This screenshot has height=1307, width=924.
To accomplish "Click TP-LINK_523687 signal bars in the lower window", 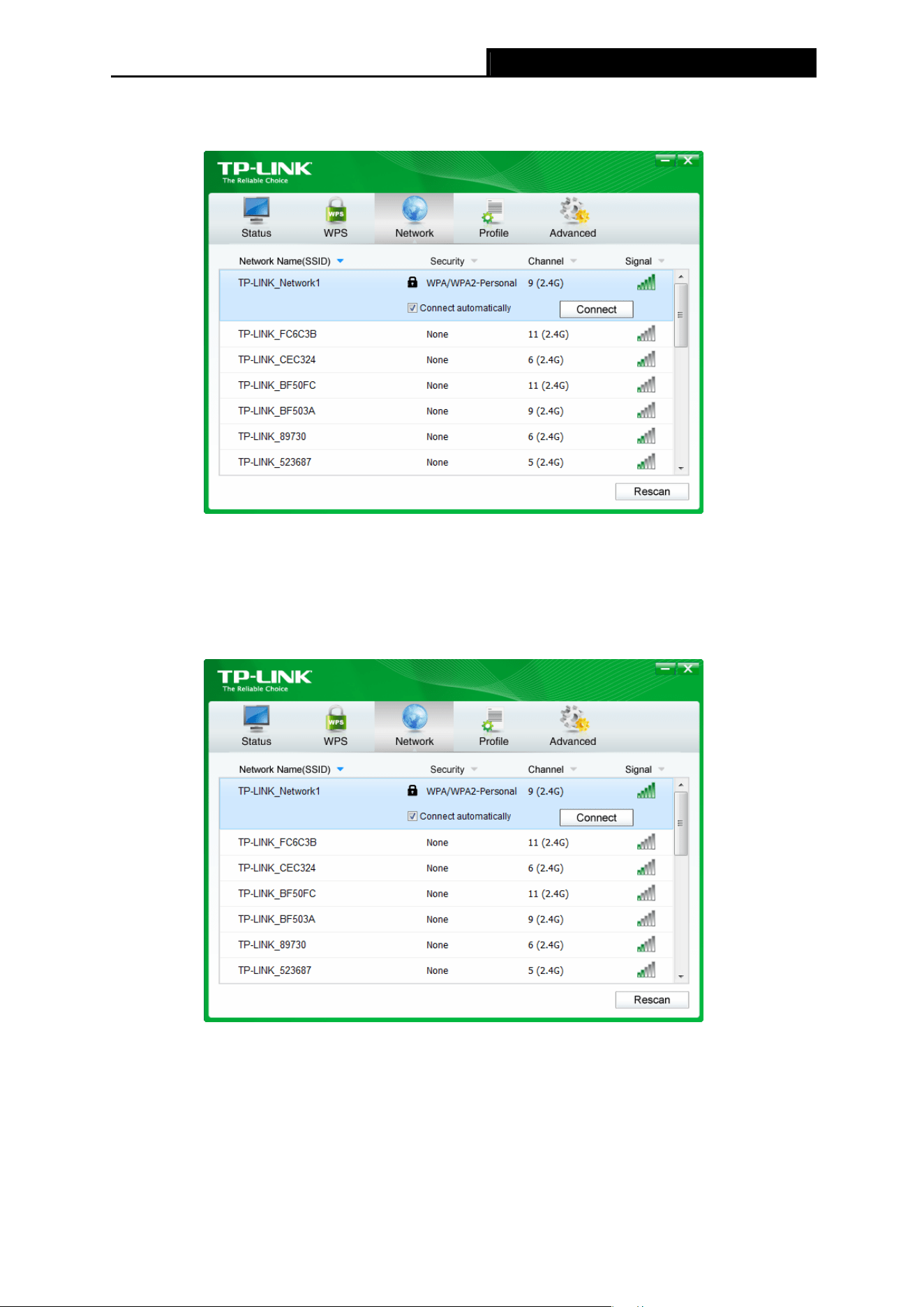I will click(646, 970).
